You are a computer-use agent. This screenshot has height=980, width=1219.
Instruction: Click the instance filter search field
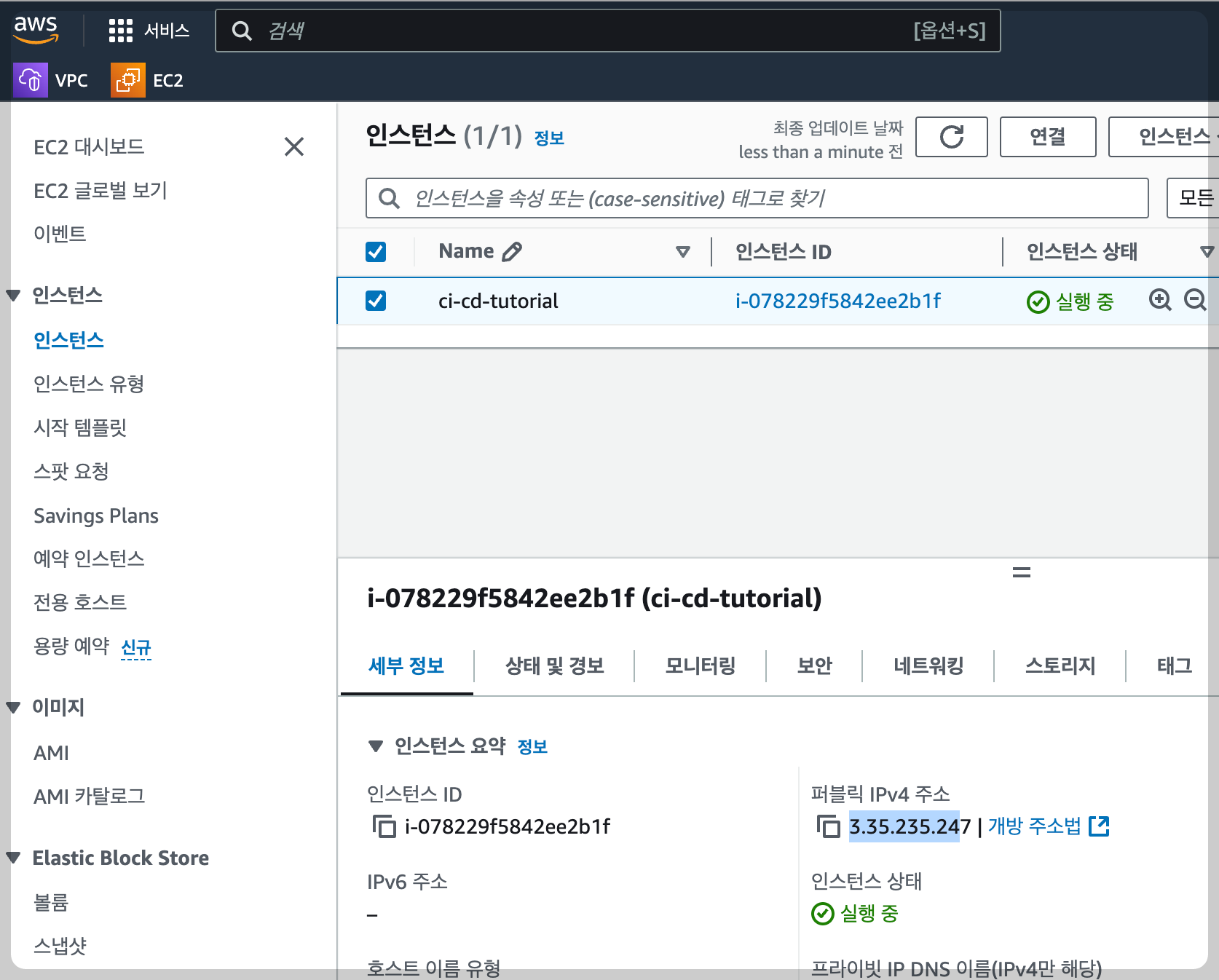[757, 198]
